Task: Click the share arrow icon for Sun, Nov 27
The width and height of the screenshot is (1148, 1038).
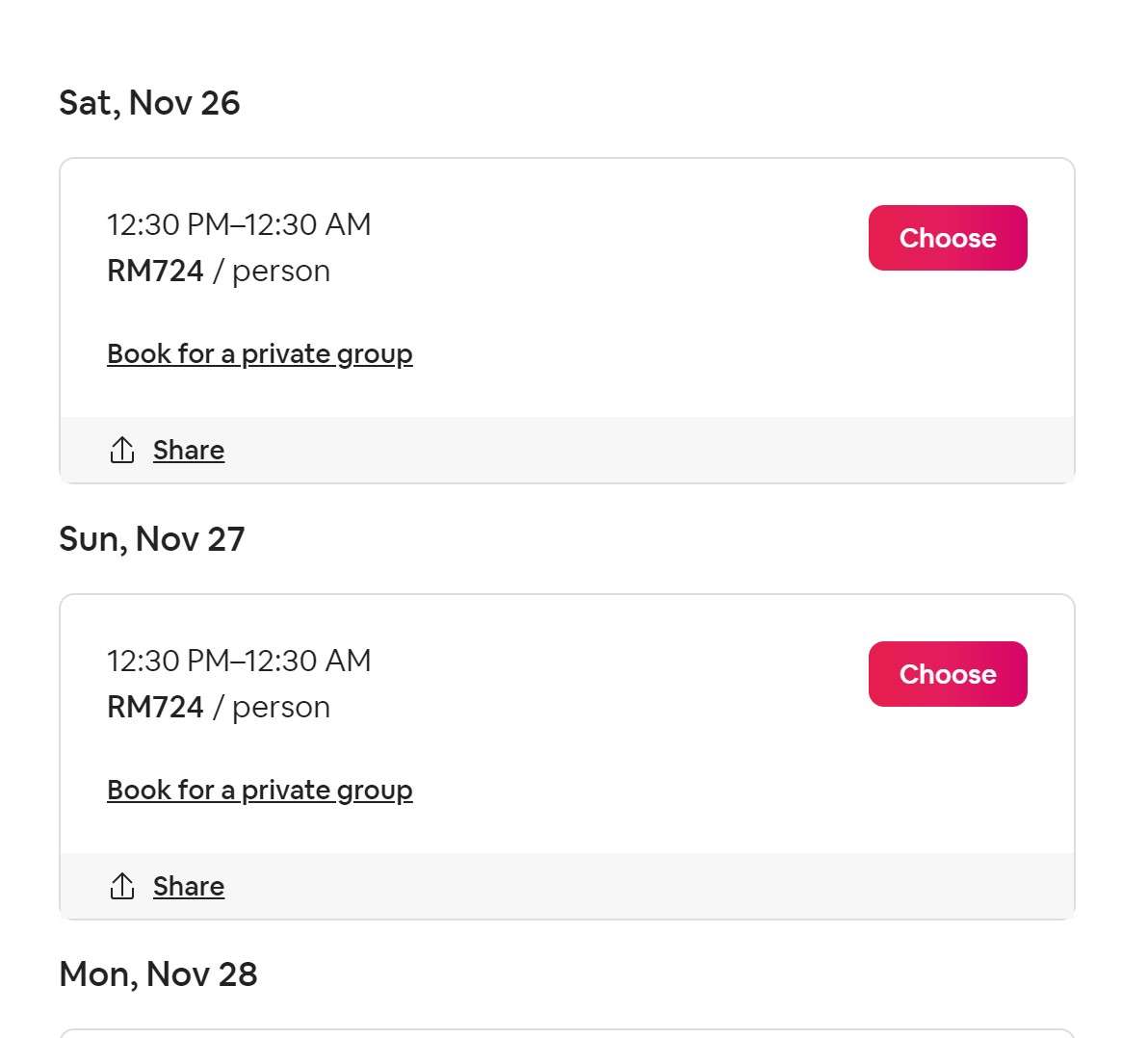Action: point(121,887)
